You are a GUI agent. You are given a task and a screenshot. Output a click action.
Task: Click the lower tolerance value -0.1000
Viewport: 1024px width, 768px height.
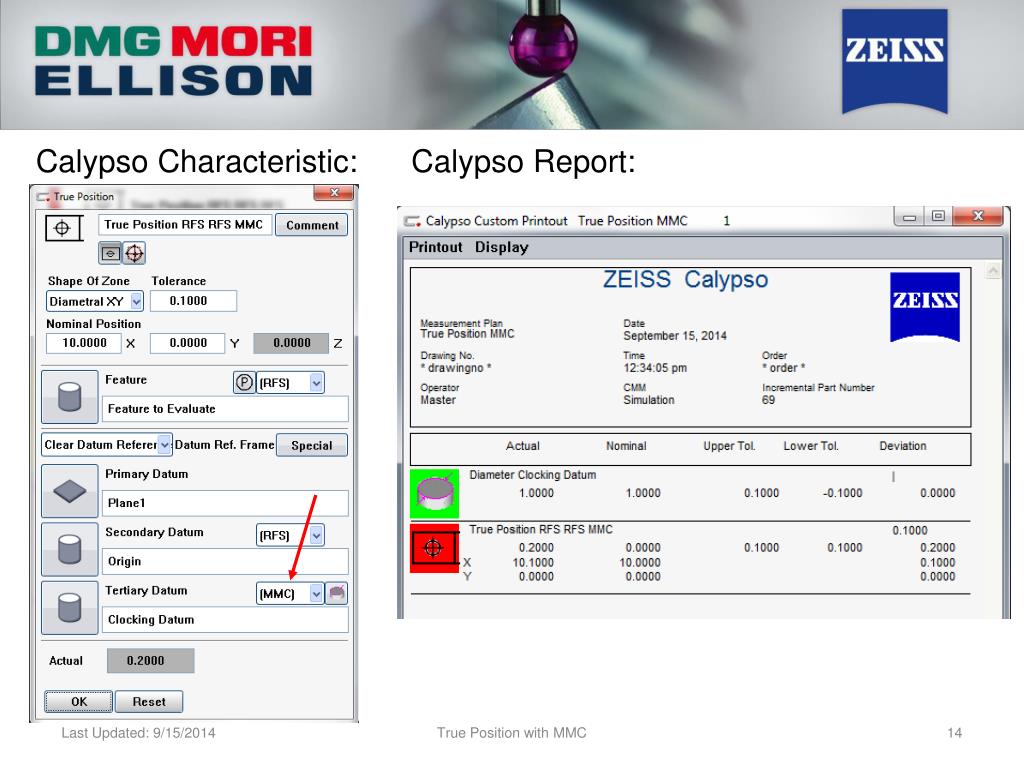pyautogui.click(x=842, y=493)
